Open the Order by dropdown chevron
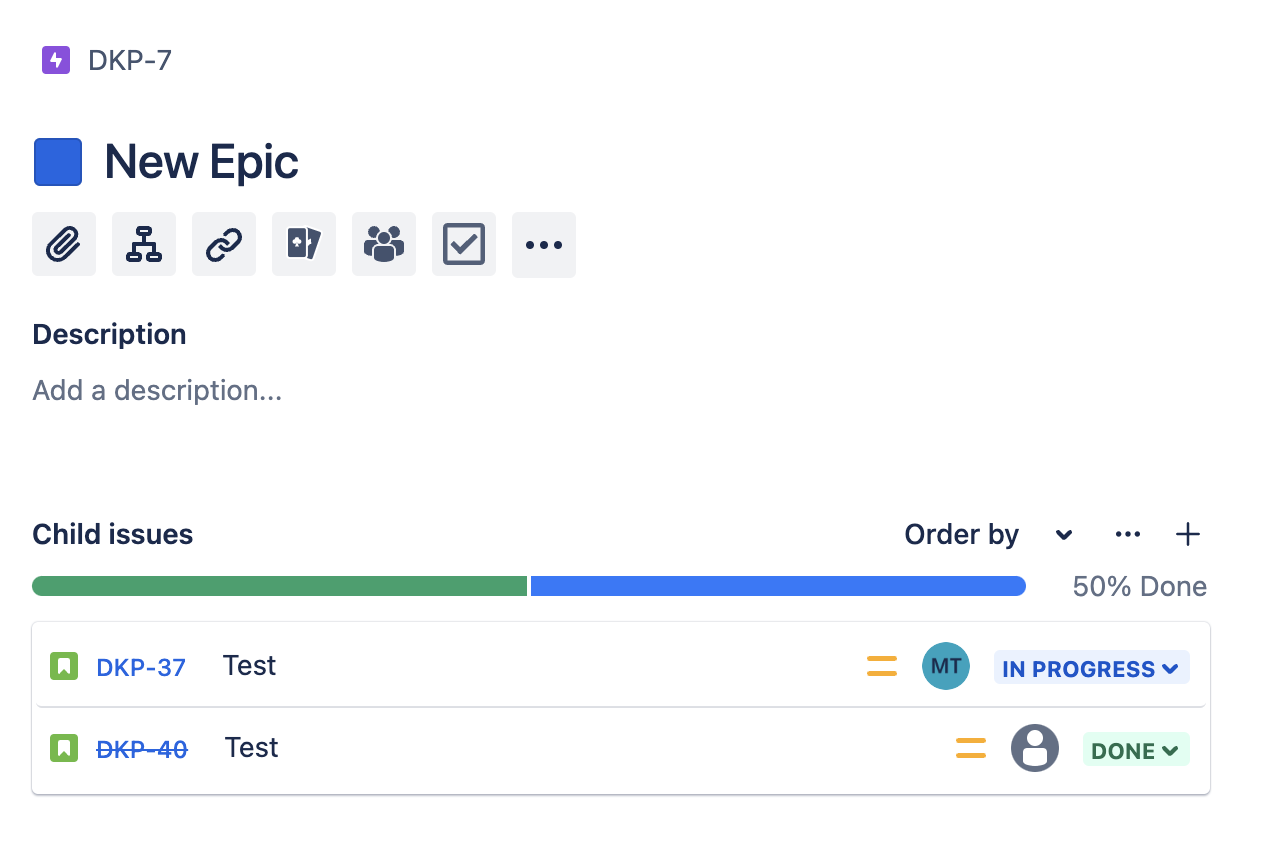Screen dimensions: 1266x844 click(1063, 534)
